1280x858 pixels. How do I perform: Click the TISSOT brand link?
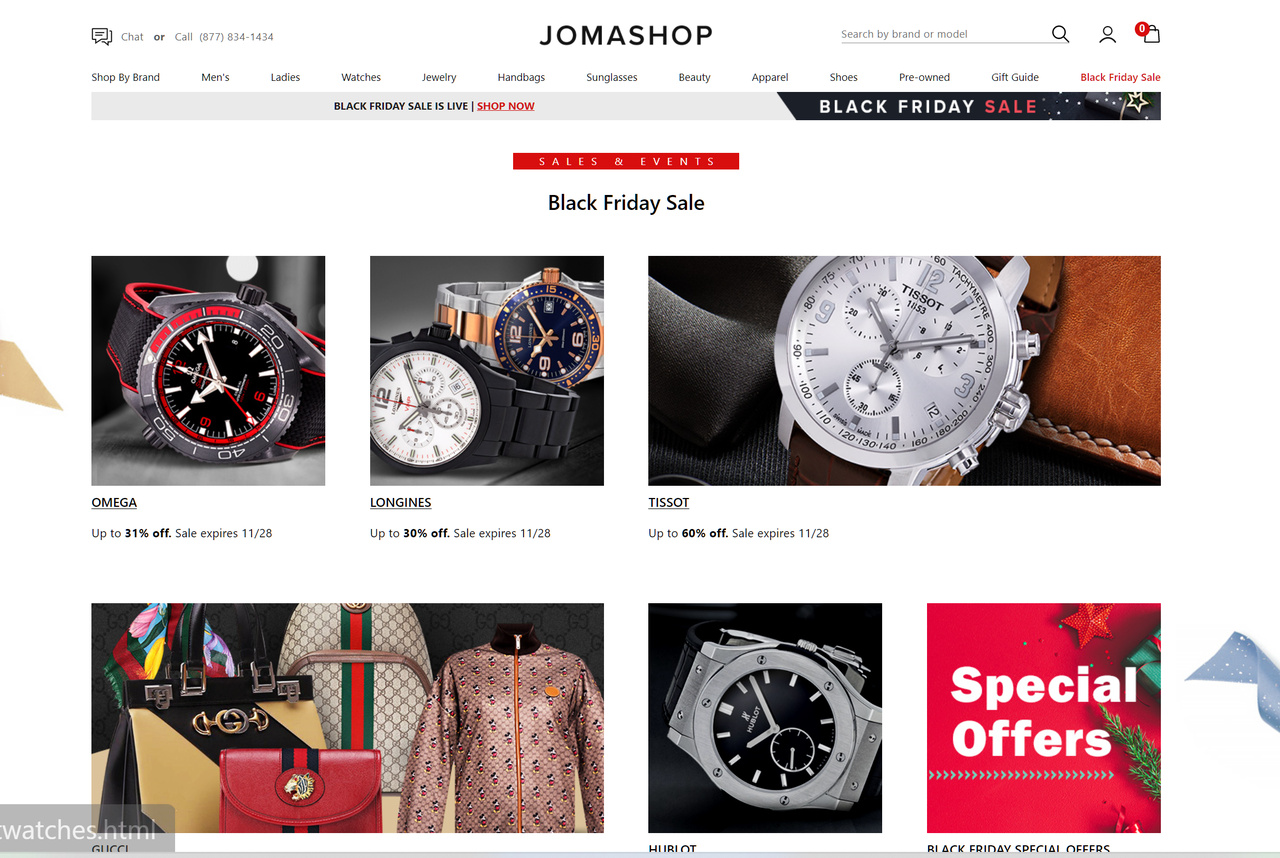pos(668,502)
